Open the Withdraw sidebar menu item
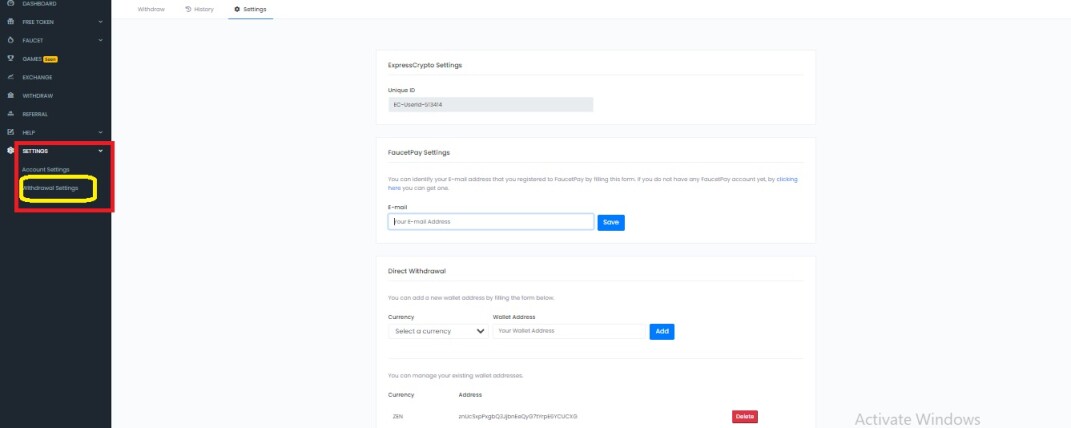This screenshot has height=428, width=1071. point(38,96)
